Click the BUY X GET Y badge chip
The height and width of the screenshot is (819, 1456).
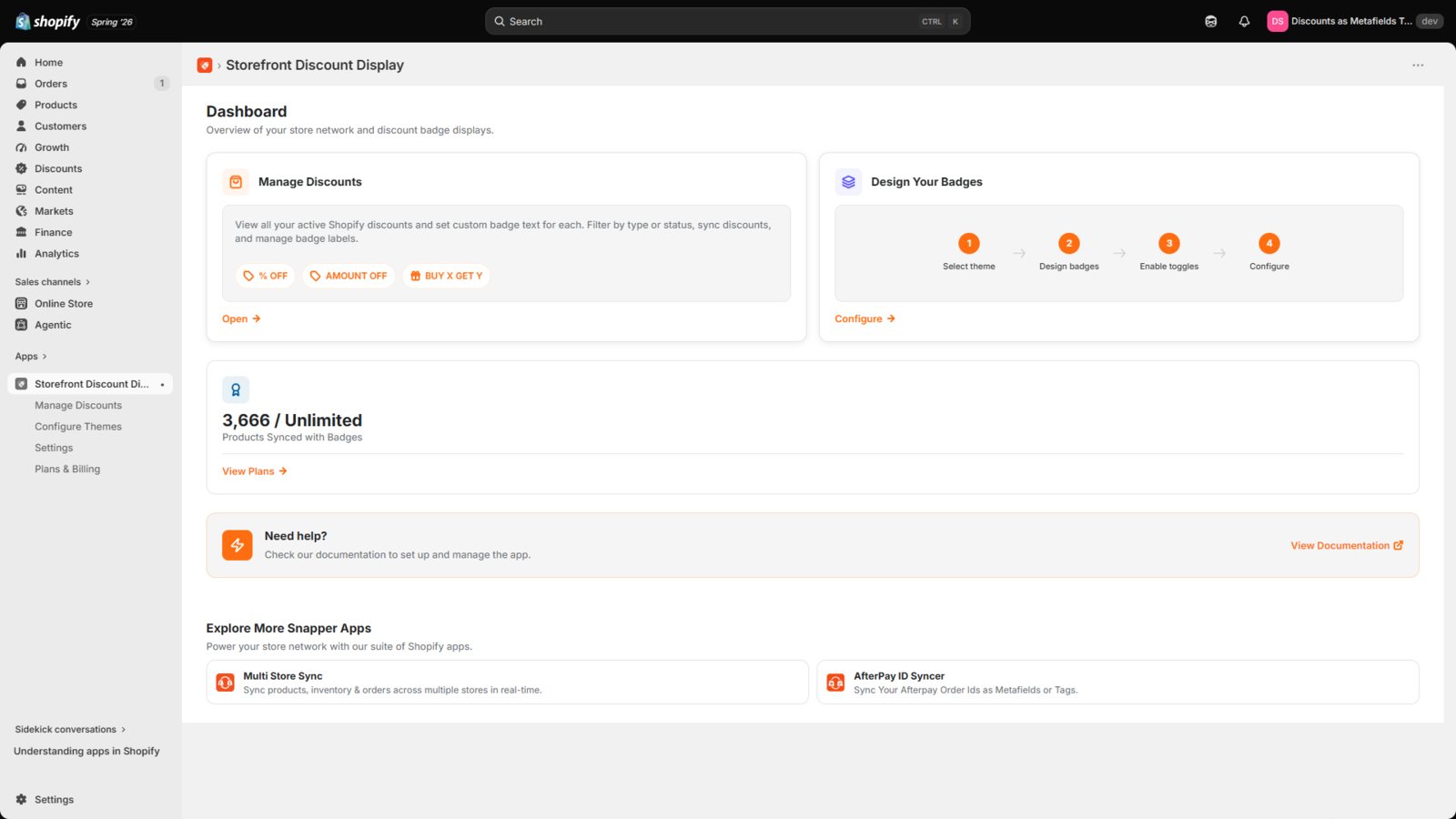tap(446, 276)
